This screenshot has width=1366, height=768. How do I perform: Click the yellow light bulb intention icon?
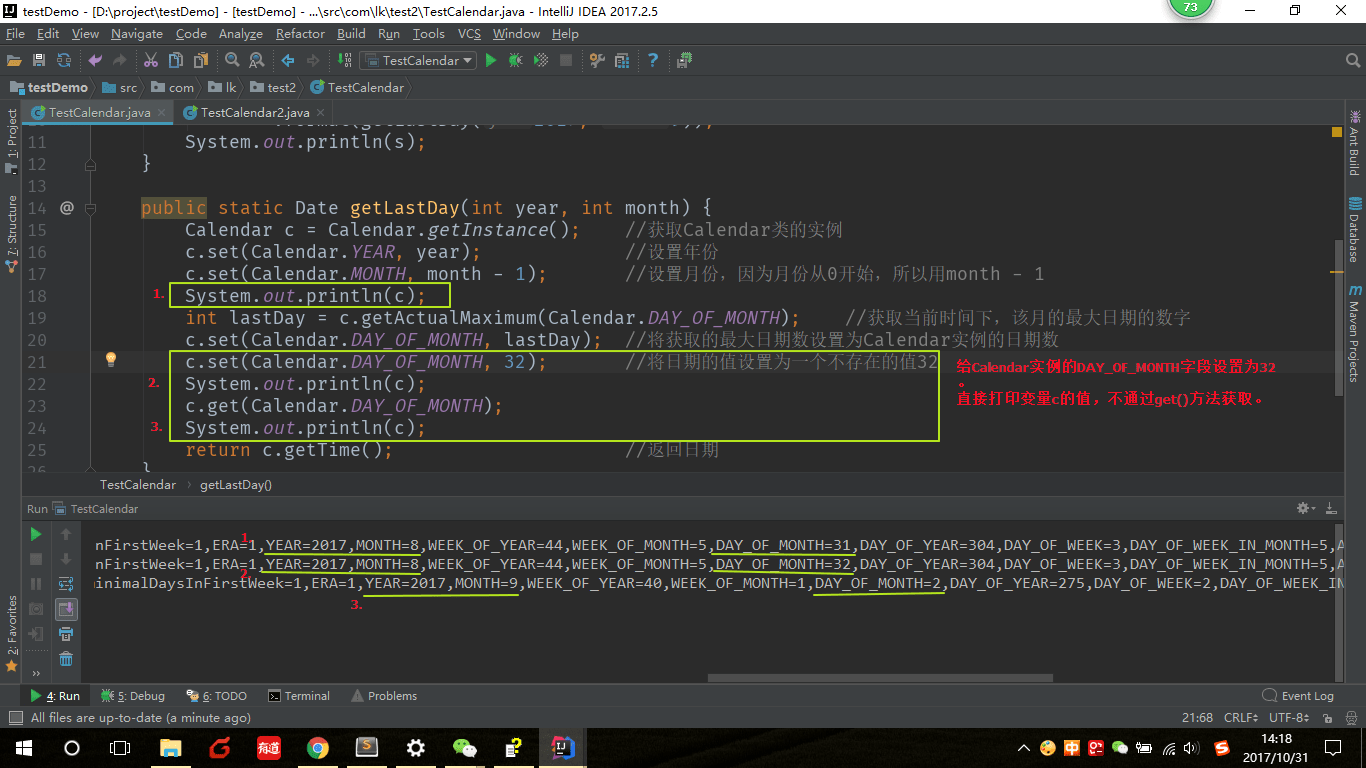(111, 360)
